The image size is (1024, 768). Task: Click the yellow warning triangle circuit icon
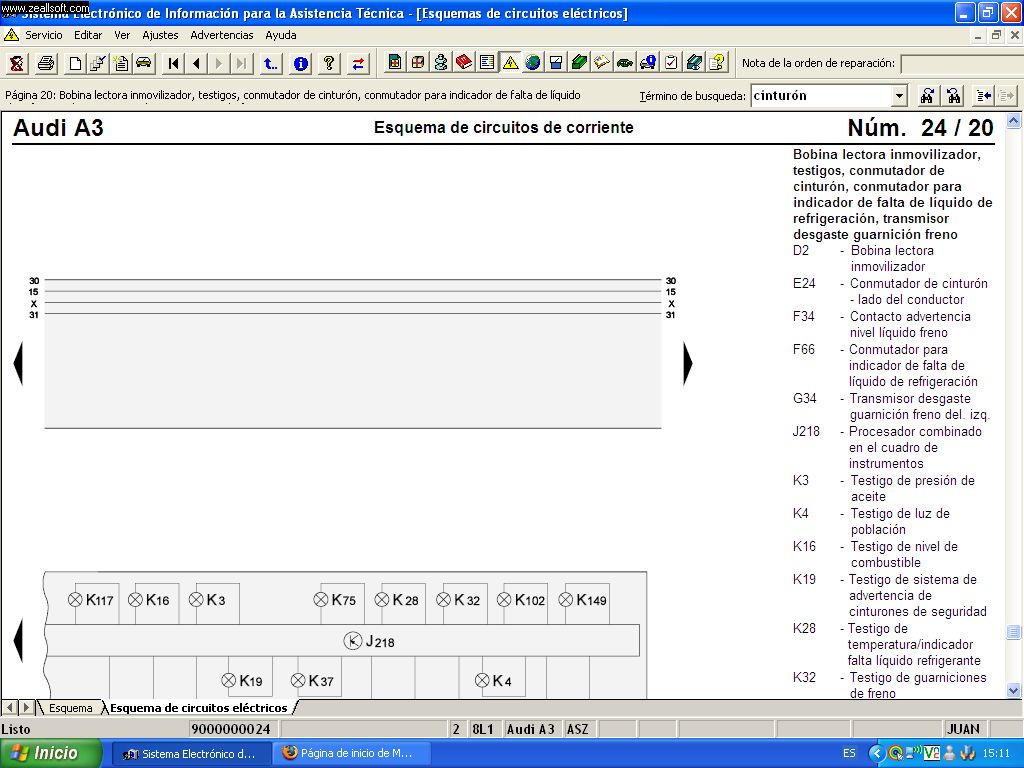click(x=510, y=63)
